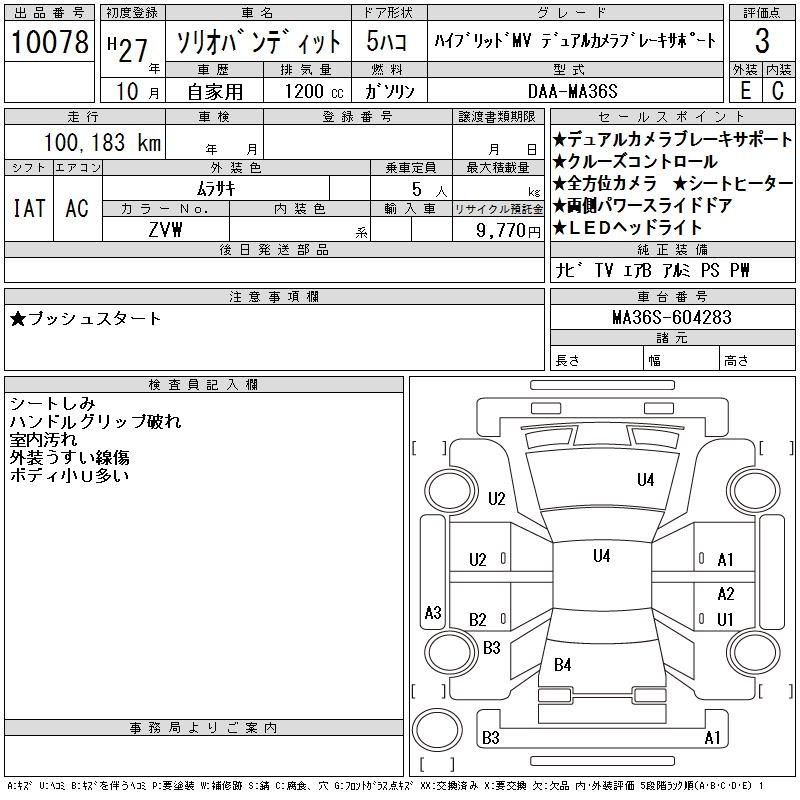800x800 pixels.
Task: Select the B2 damage marker on diagram
Action: tap(478, 620)
